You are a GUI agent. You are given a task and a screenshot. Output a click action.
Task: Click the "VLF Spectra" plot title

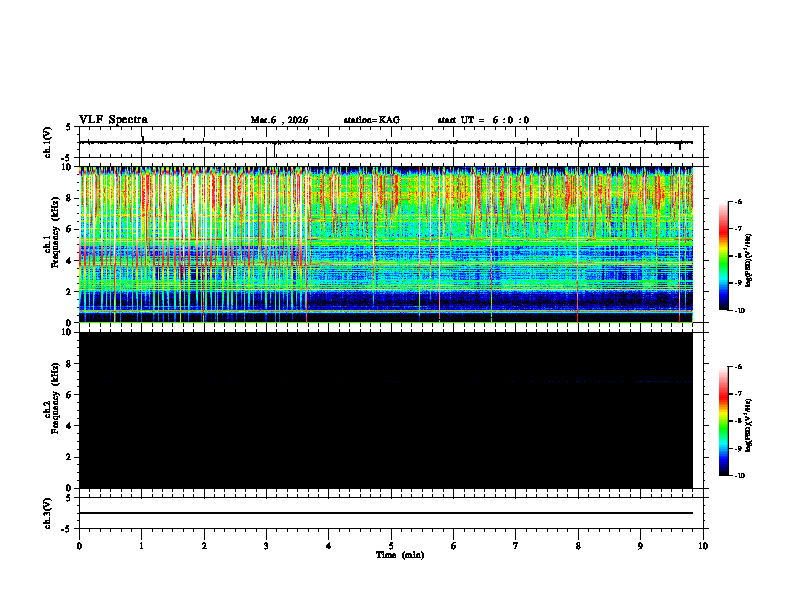[113, 120]
